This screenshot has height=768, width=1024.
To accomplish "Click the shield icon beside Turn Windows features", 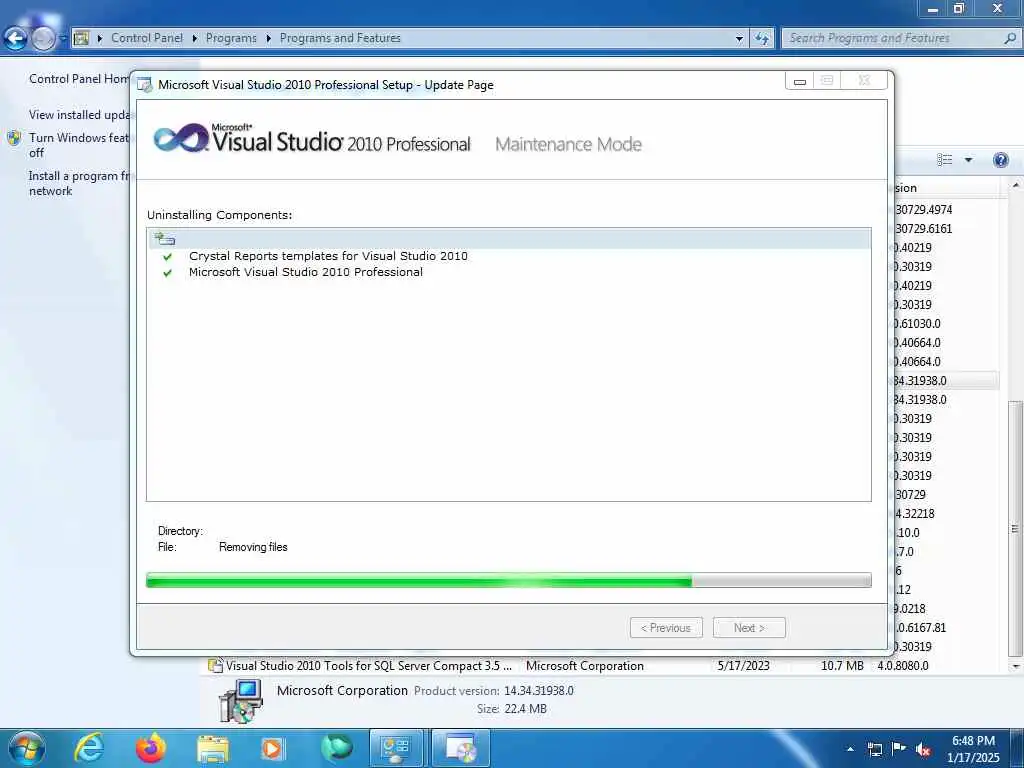I will [14, 138].
